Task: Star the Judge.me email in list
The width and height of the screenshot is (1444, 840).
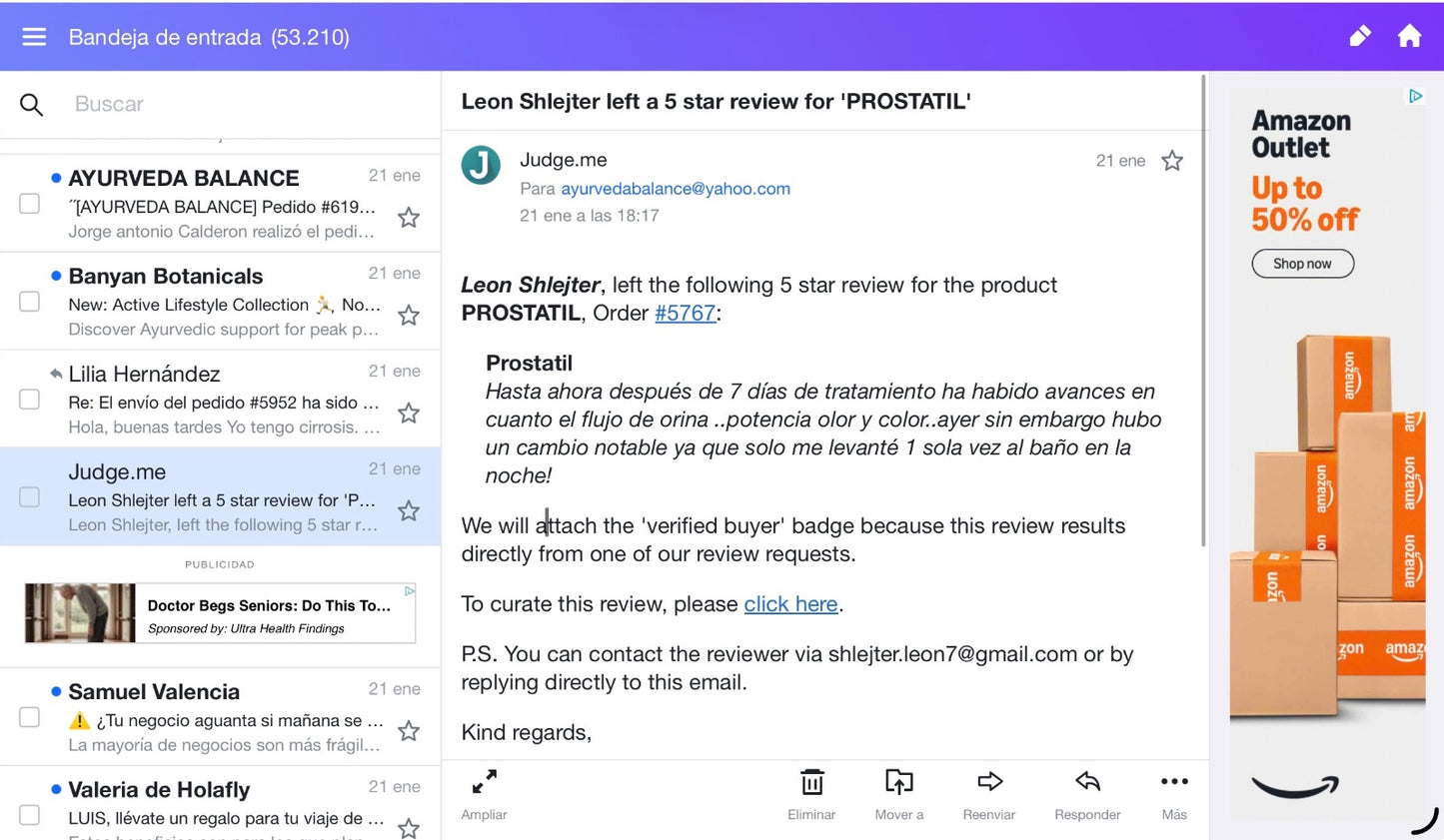Action: (x=409, y=511)
